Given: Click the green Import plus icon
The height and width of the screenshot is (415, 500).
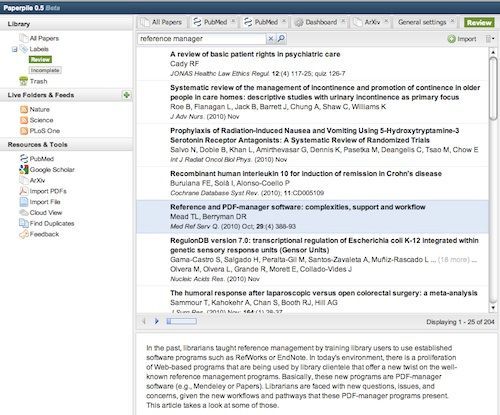Looking at the screenshot, I should [451, 39].
